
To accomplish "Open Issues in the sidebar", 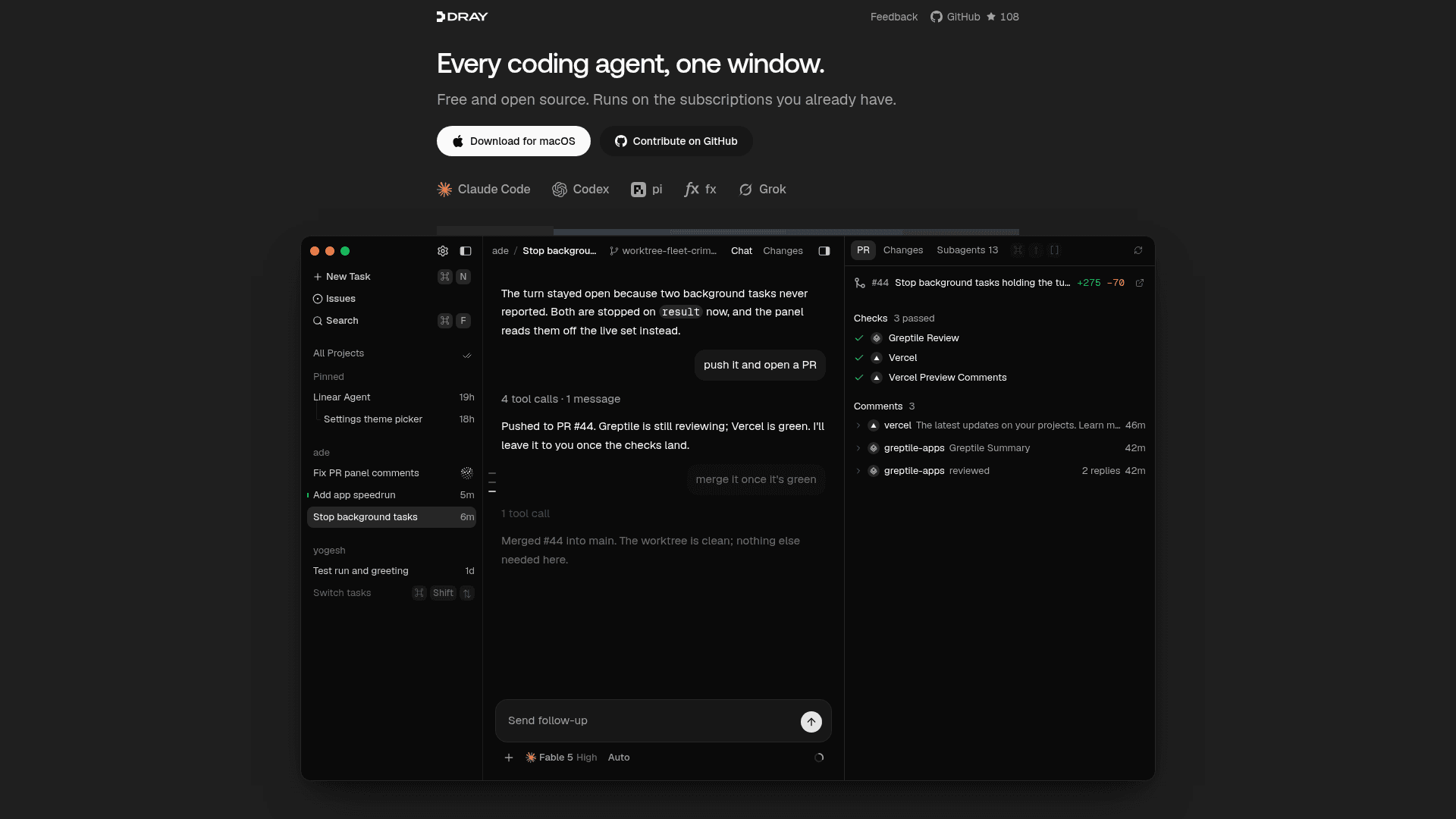I will pos(391,299).
